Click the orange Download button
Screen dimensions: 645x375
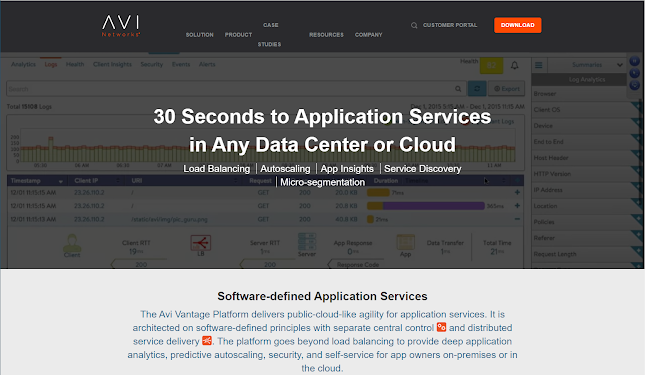[517, 25]
